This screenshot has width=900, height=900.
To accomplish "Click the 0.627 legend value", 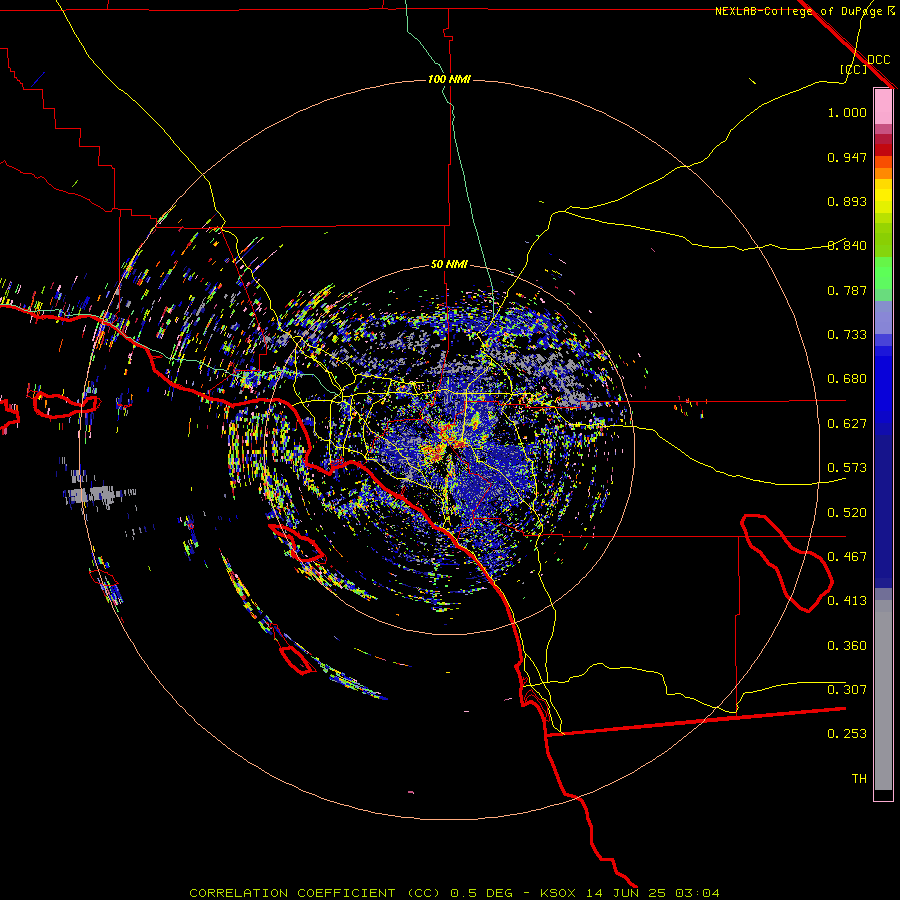I will pyautogui.click(x=847, y=424).
